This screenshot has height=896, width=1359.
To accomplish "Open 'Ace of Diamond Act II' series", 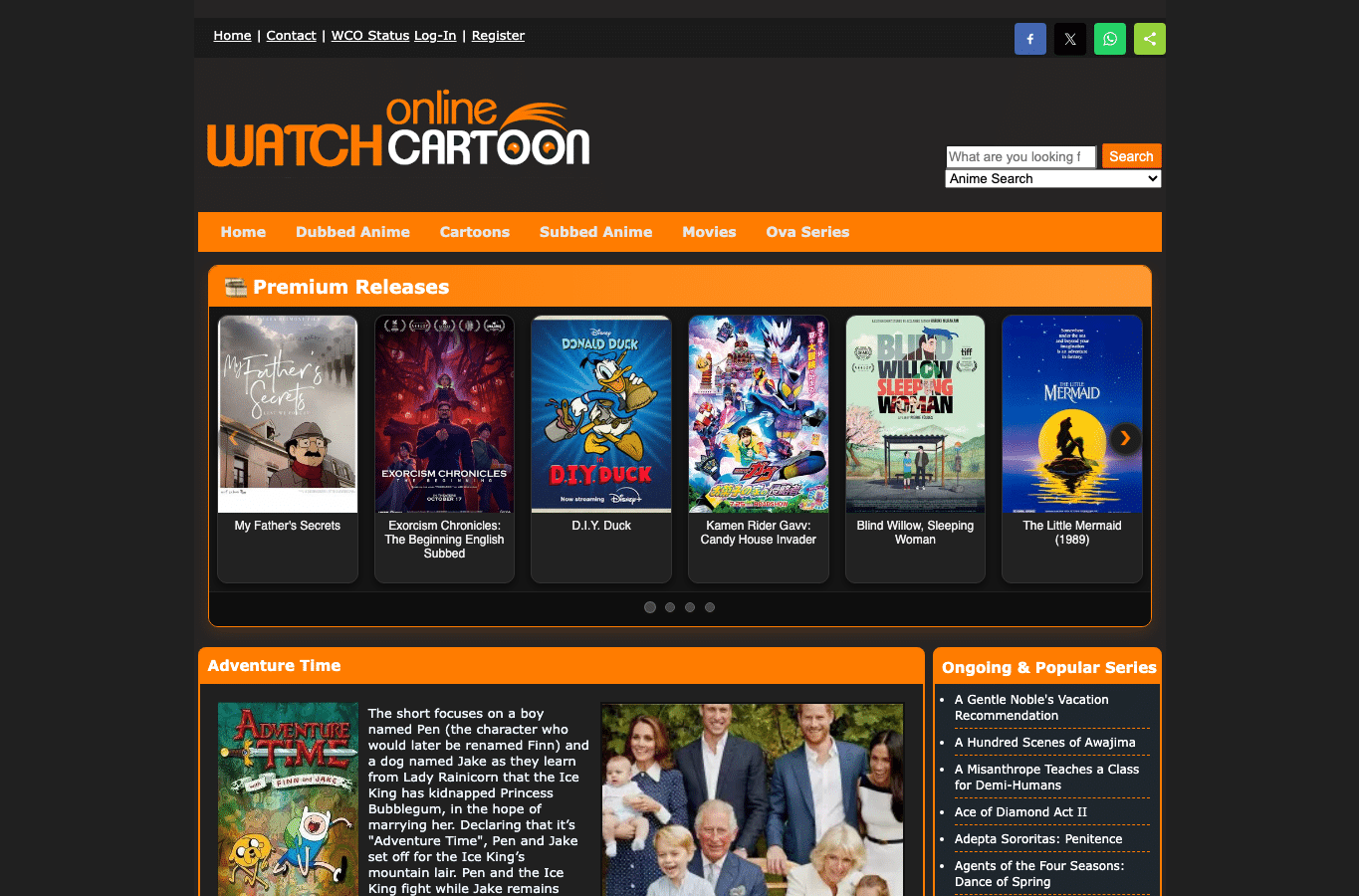I will (1020, 812).
